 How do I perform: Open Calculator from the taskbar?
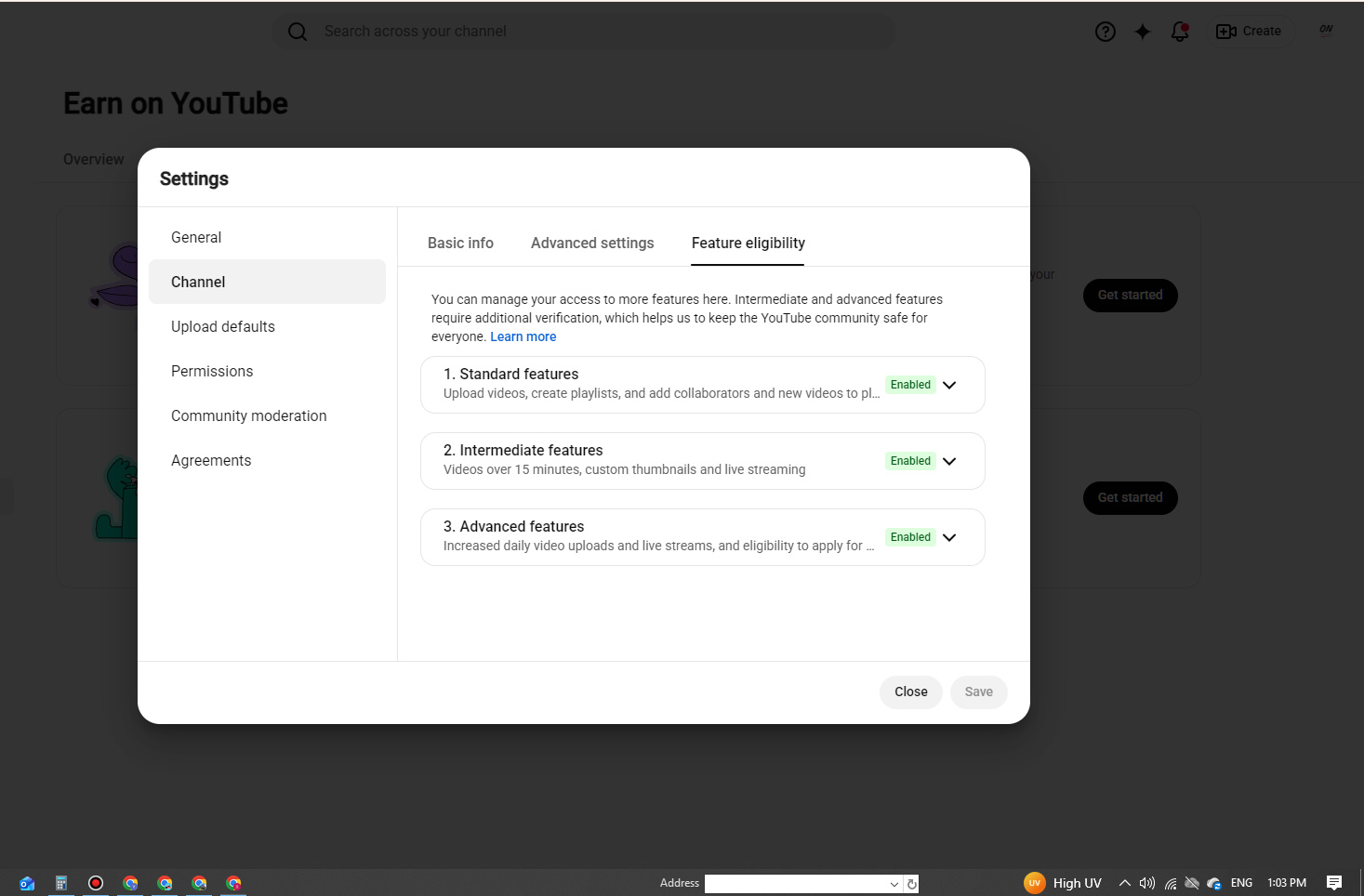[61, 883]
